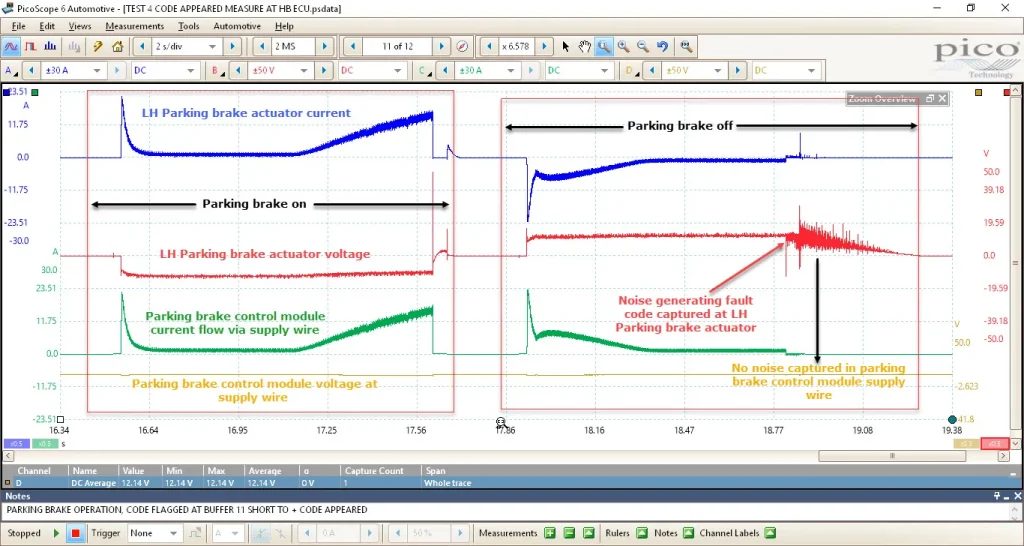Open the Views menu
Image resolution: width=1024 pixels, height=546 pixels.
(80, 26)
